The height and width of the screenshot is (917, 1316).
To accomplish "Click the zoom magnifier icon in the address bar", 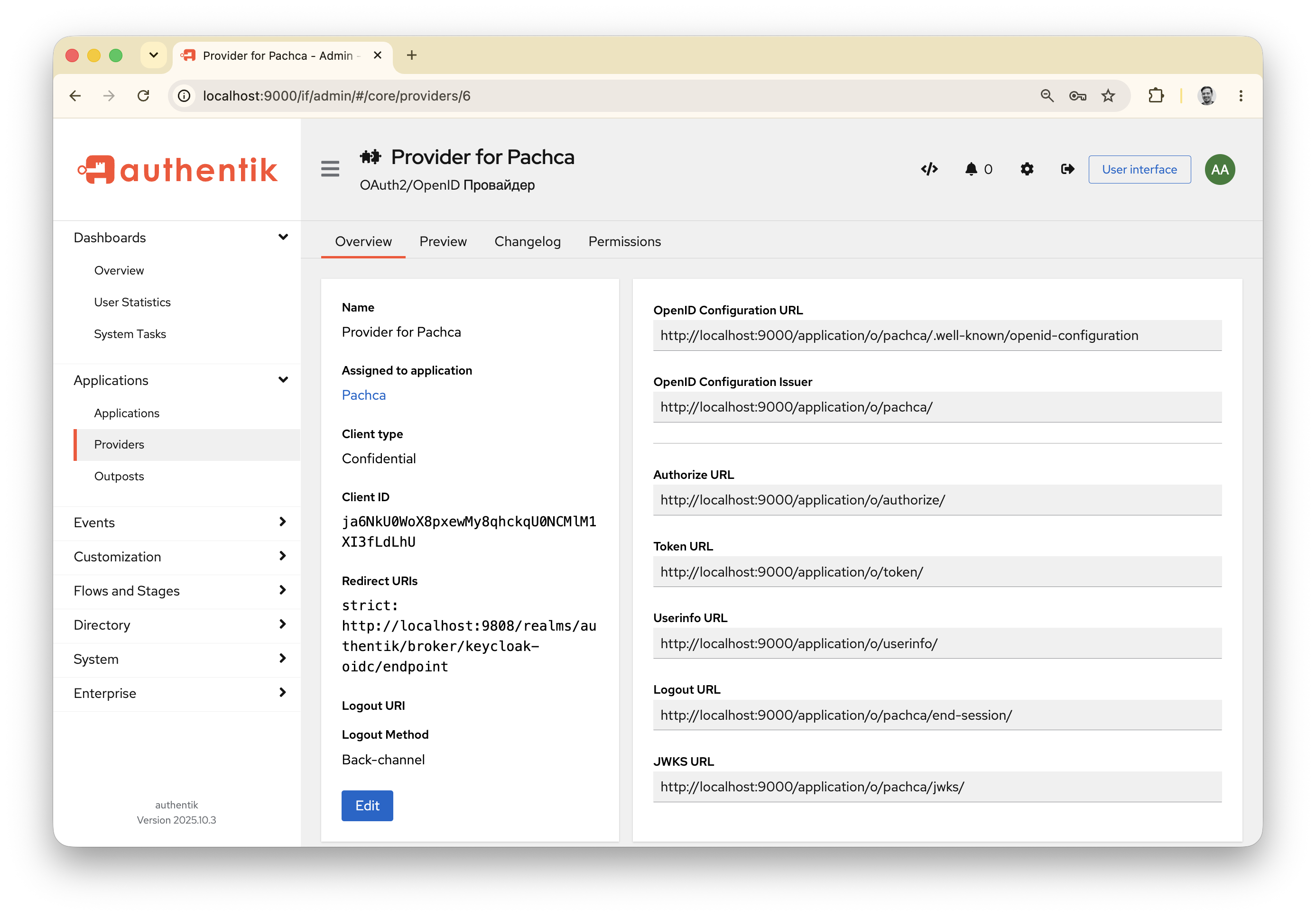I will (1047, 96).
